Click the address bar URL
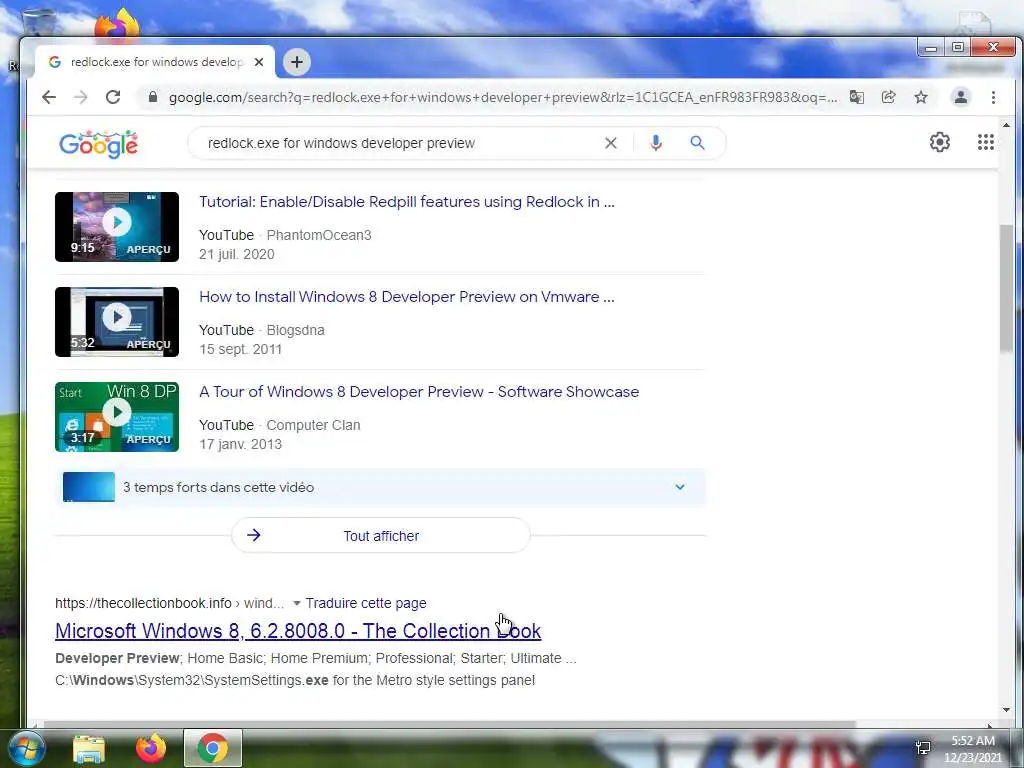The image size is (1024, 768). coord(502,97)
